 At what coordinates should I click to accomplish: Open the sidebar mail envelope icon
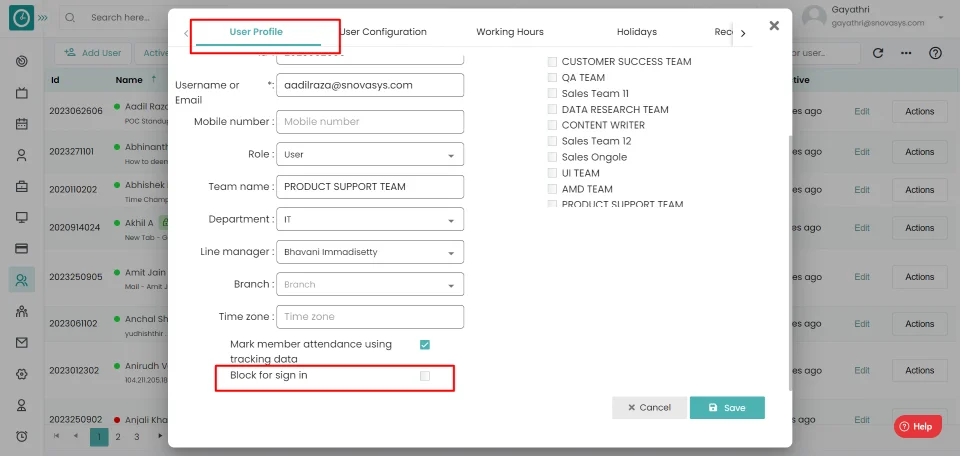point(22,343)
